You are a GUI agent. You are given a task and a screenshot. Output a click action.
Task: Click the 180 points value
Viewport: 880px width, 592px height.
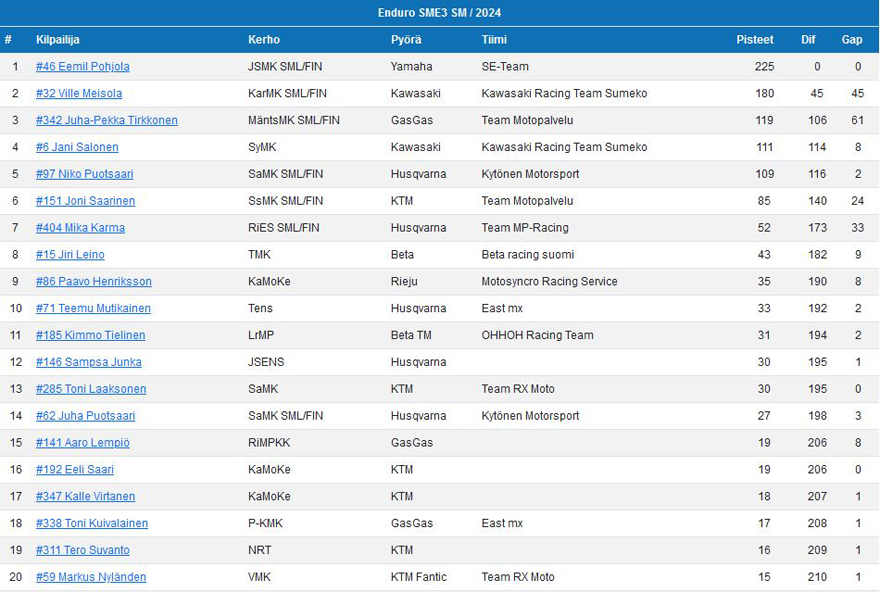pos(764,93)
